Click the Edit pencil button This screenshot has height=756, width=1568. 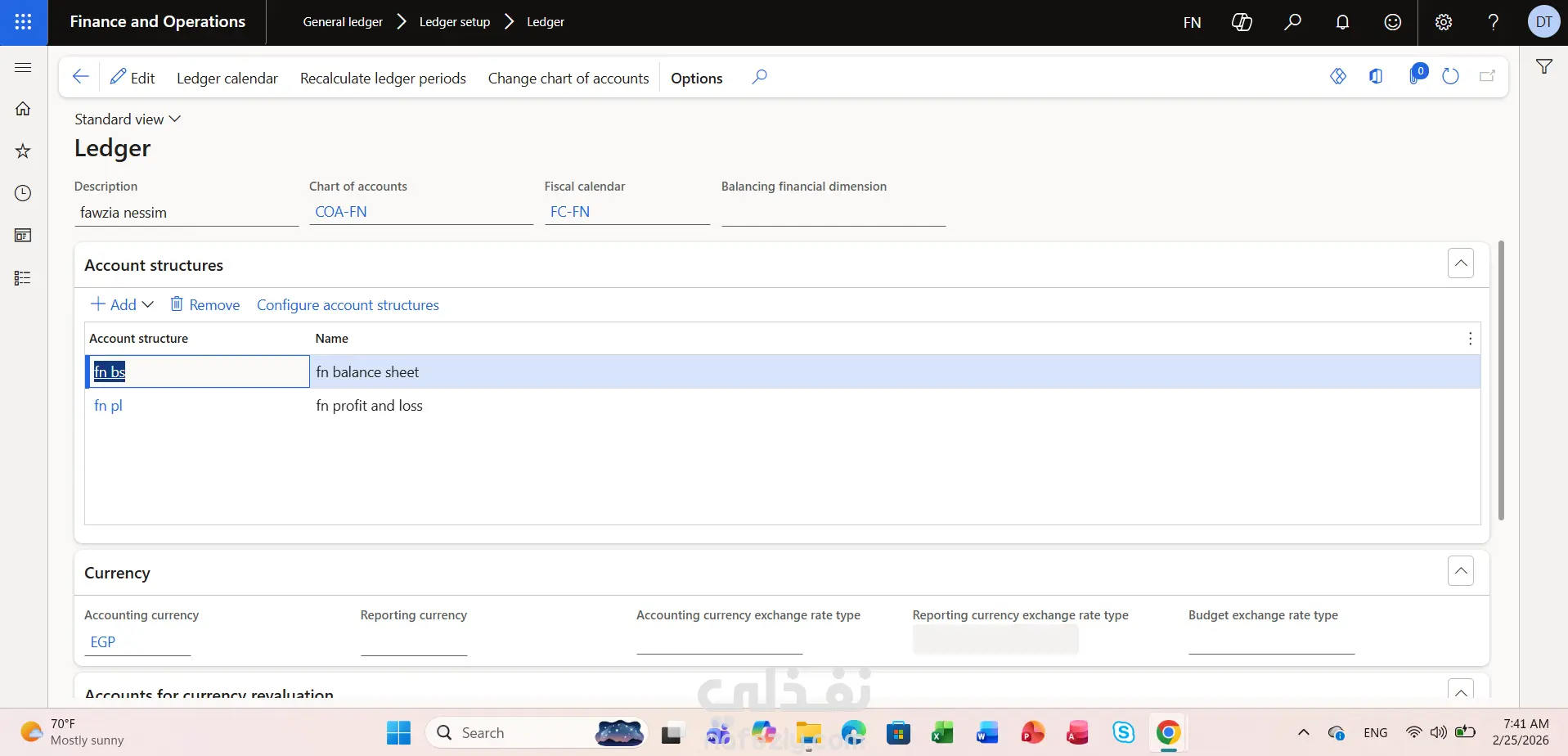click(133, 78)
